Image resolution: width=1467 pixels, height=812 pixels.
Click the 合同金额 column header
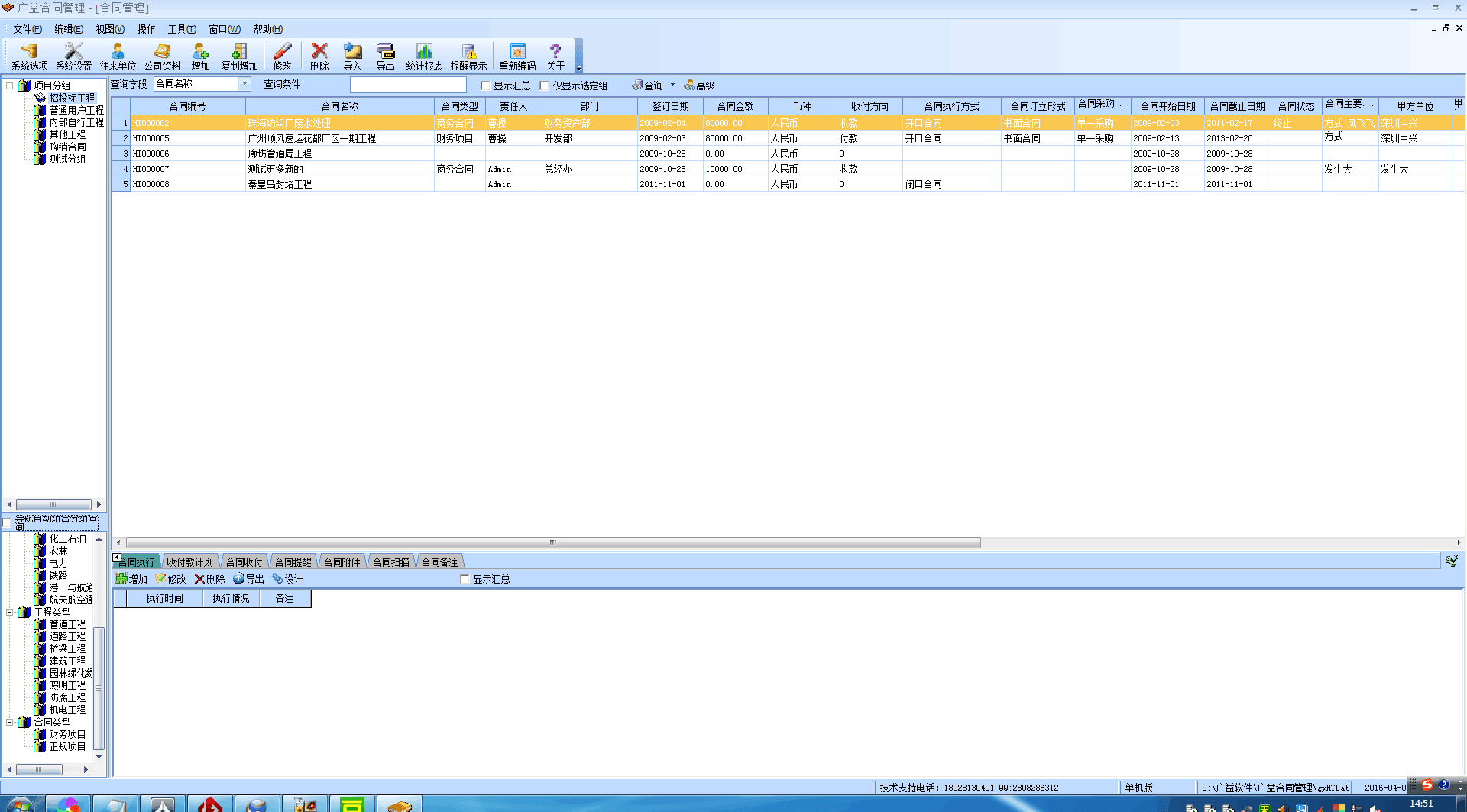(x=735, y=106)
